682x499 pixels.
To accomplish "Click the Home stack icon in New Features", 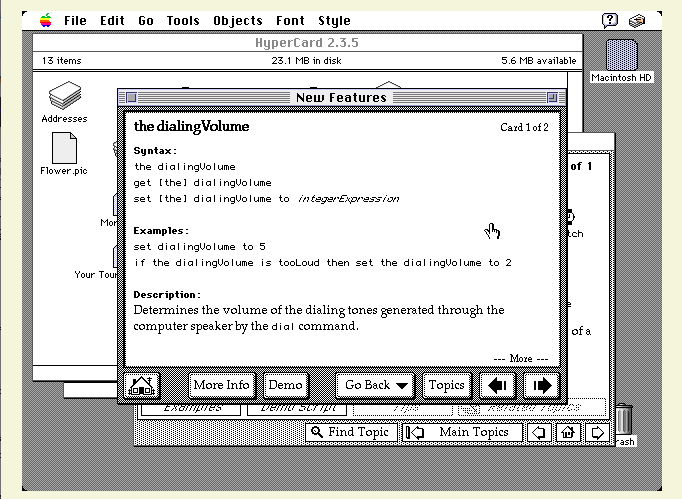I will point(141,385).
